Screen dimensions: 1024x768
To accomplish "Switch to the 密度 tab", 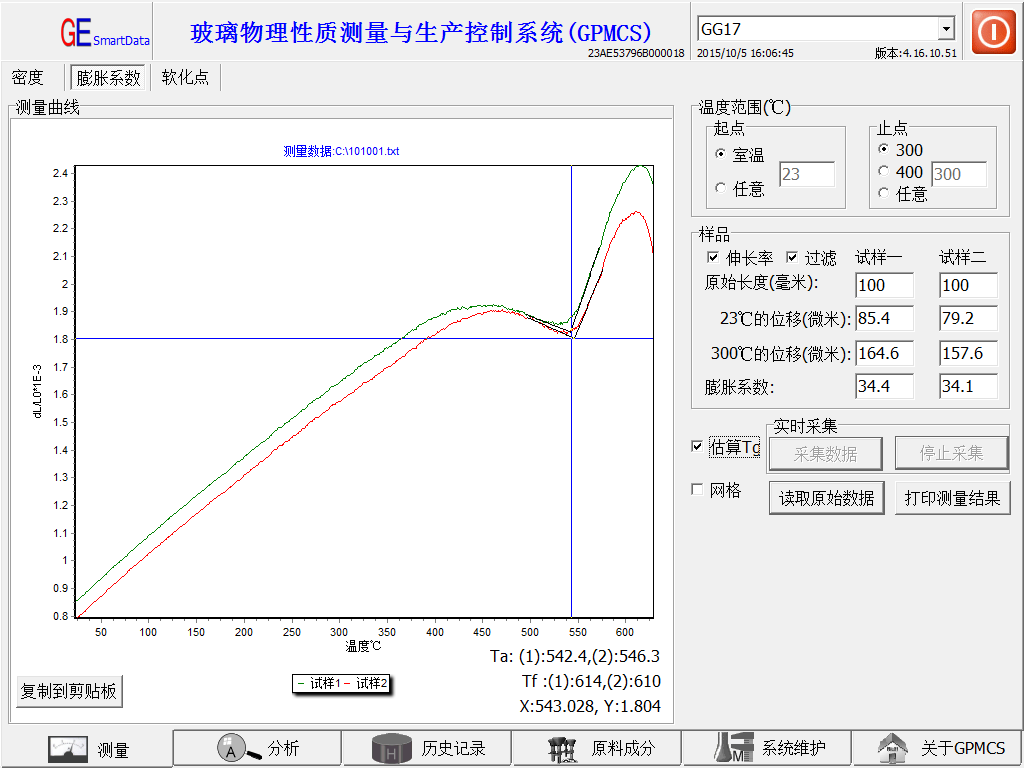I will 27,78.
